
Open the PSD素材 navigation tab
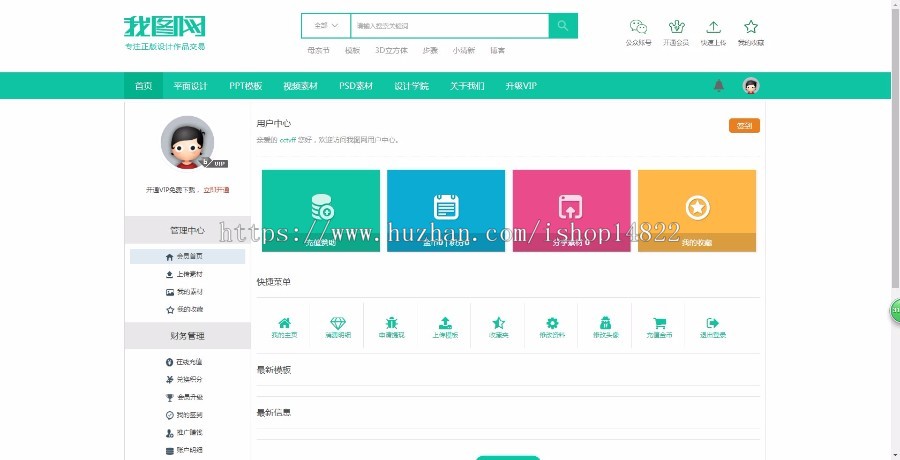(355, 86)
